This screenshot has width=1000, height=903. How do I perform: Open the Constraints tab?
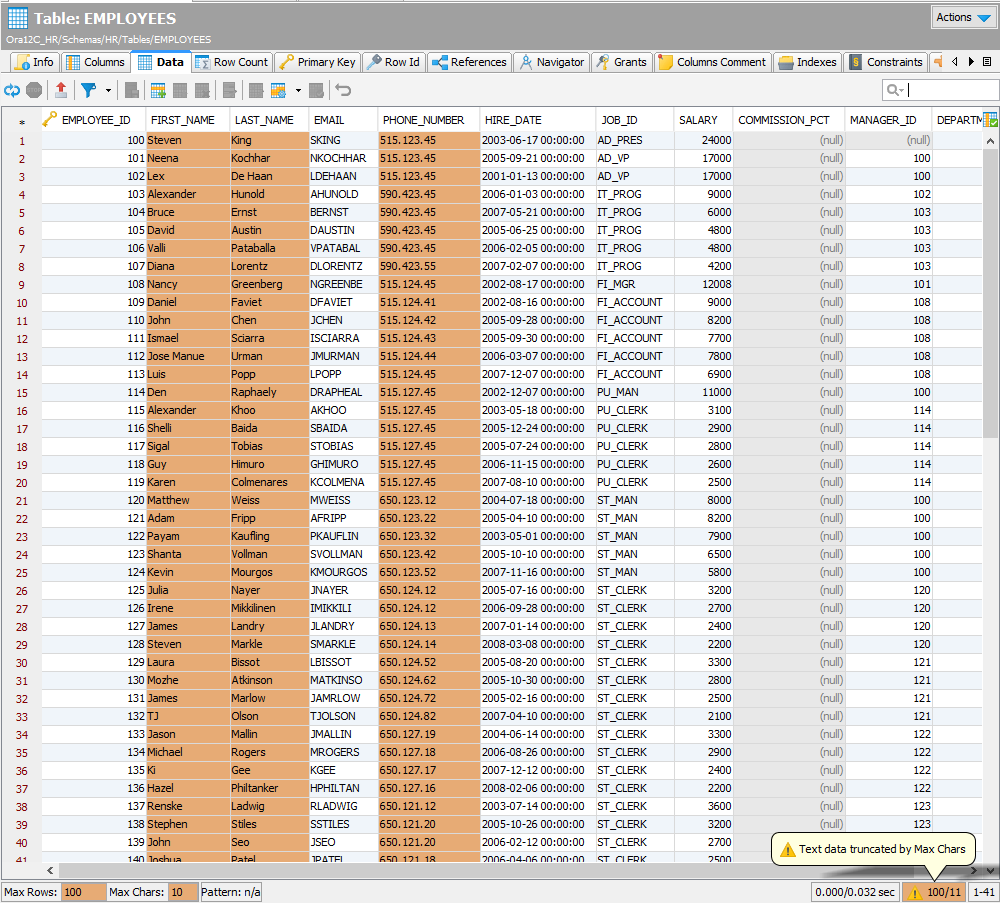[886, 62]
